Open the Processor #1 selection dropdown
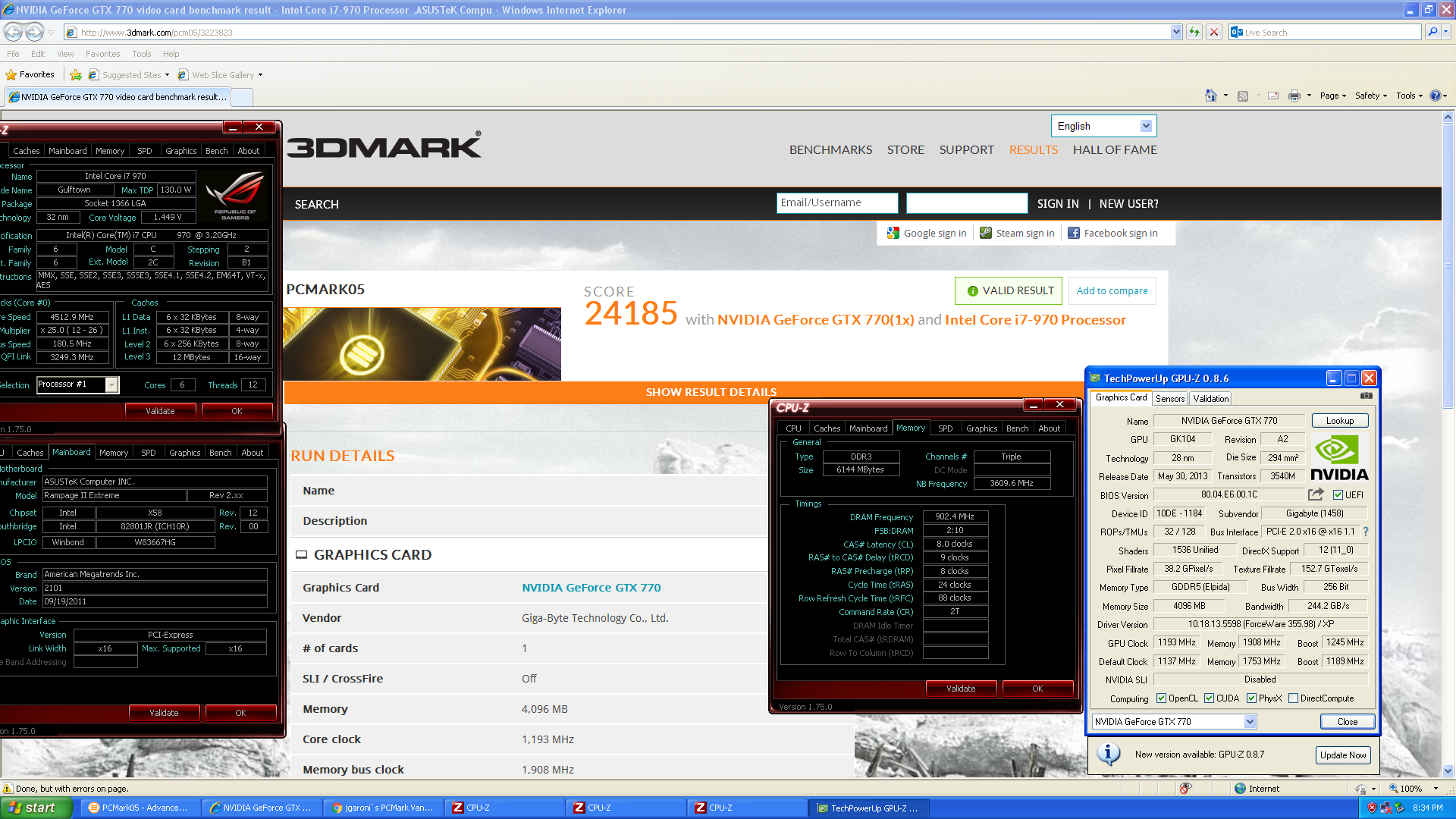The width and height of the screenshot is (1456, 819). (78, 384)
